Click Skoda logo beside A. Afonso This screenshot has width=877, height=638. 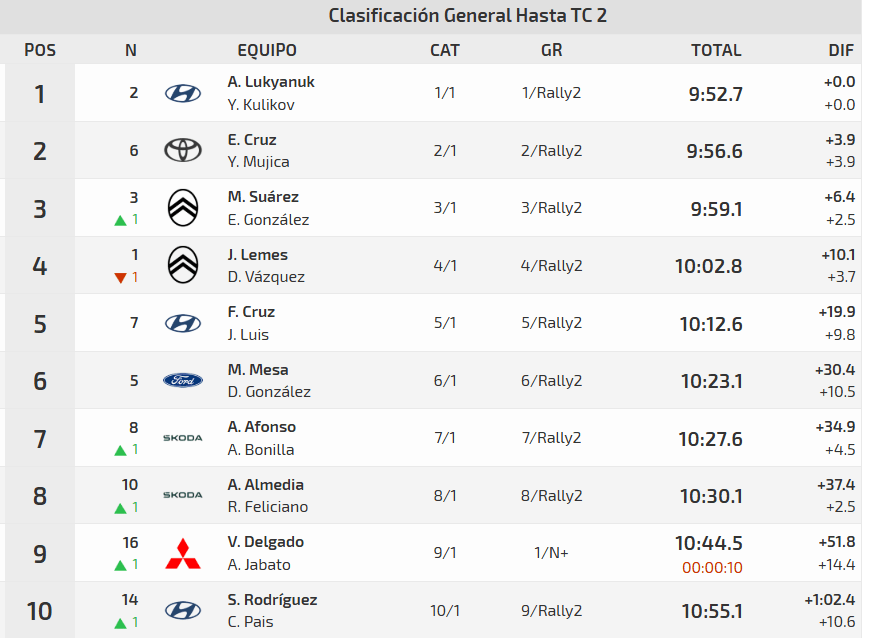pos(182,438)
